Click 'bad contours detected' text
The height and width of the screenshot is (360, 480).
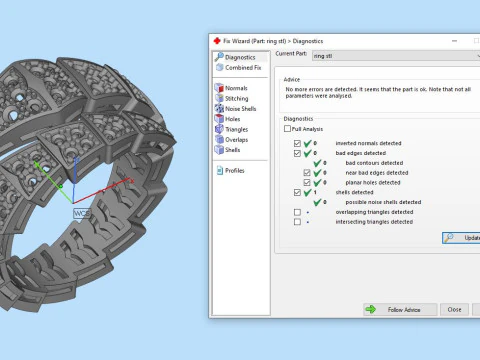[x=374, y=163]
